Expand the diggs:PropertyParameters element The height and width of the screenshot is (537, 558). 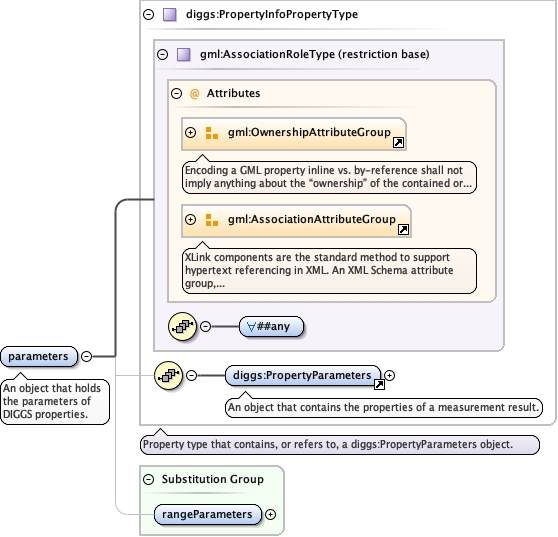point(390,375)
